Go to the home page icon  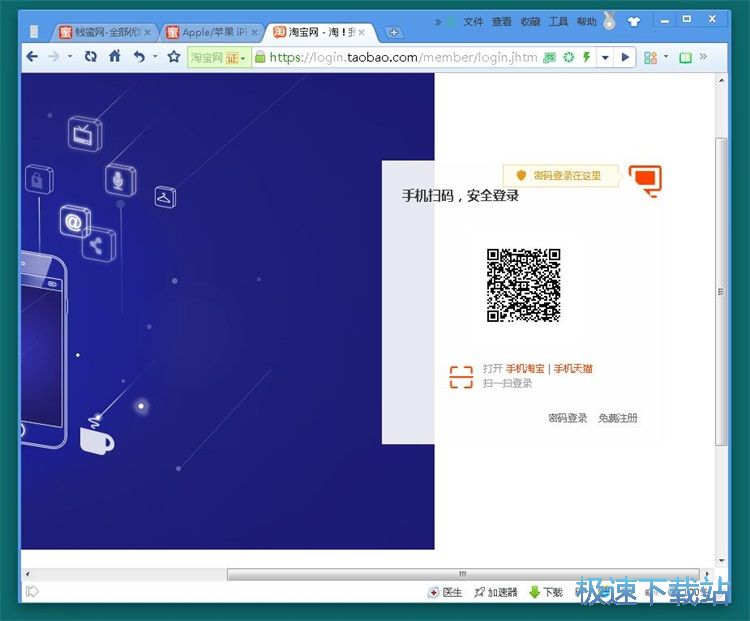[115, 56]
